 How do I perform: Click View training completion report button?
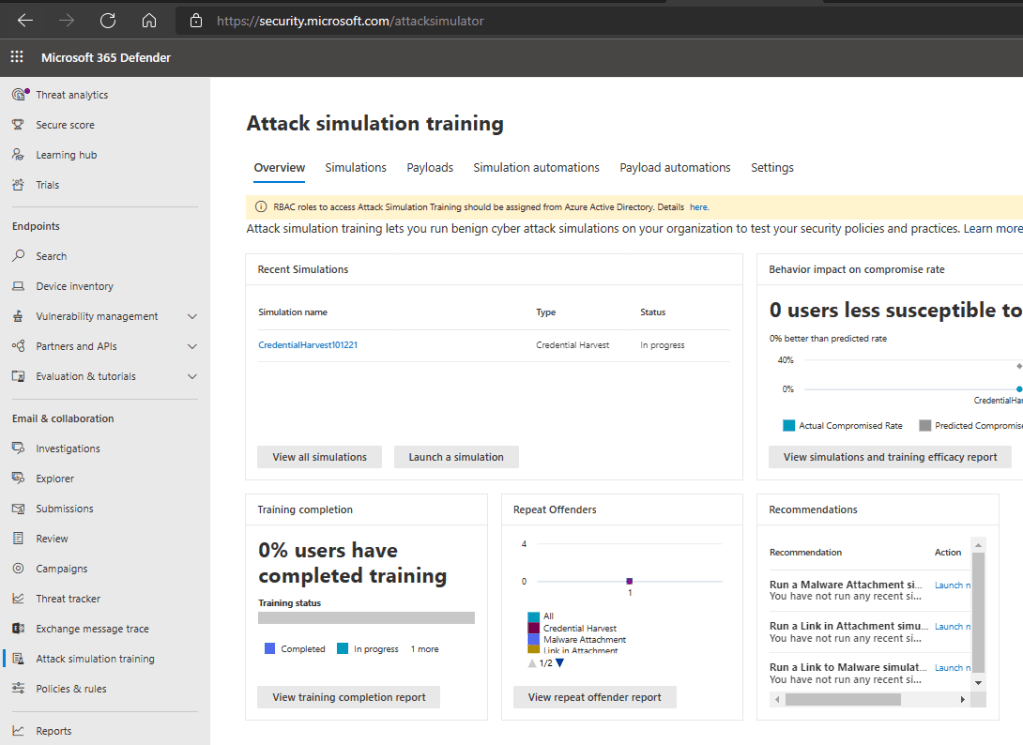(349, 697)
